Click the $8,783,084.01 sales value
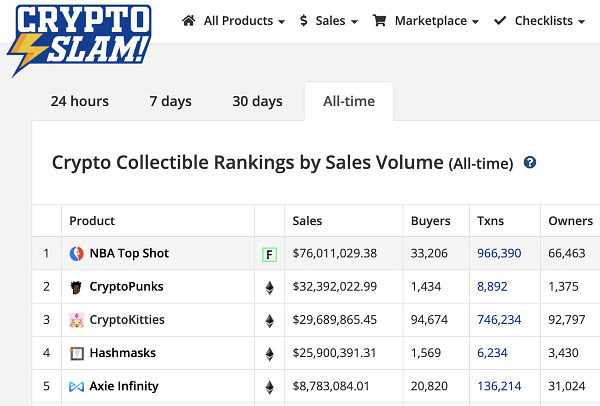Viewport: 600px width, 406px height. tap(331, 386)
